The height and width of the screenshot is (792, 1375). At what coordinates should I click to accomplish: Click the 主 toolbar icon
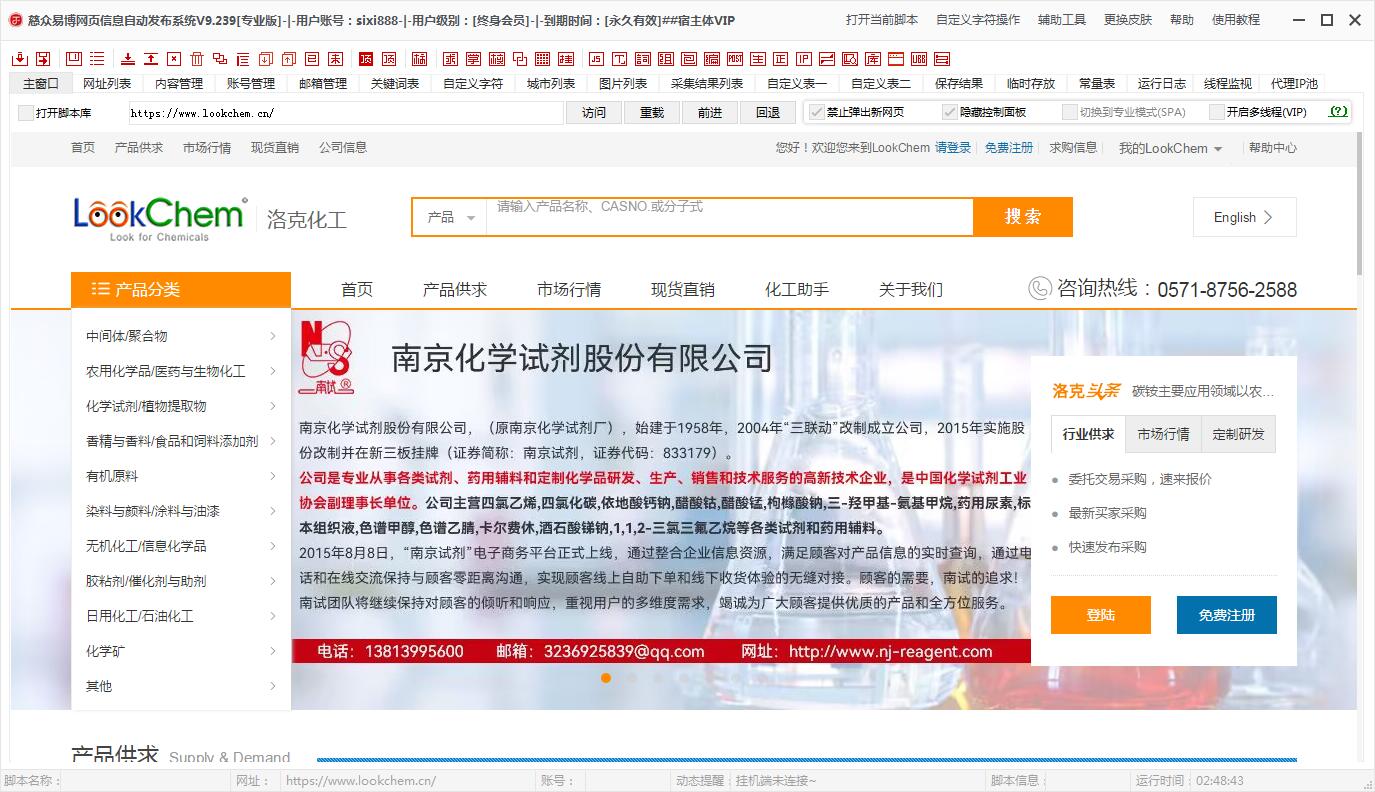coord(758,59)
